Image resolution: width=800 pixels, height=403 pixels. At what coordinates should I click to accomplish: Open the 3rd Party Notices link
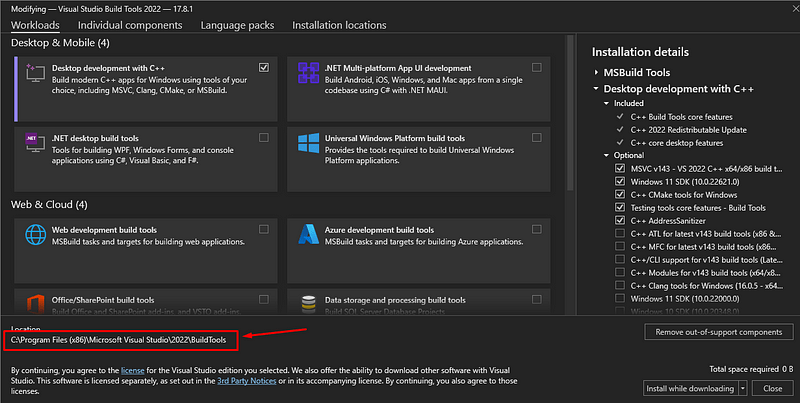coord(246,381)
